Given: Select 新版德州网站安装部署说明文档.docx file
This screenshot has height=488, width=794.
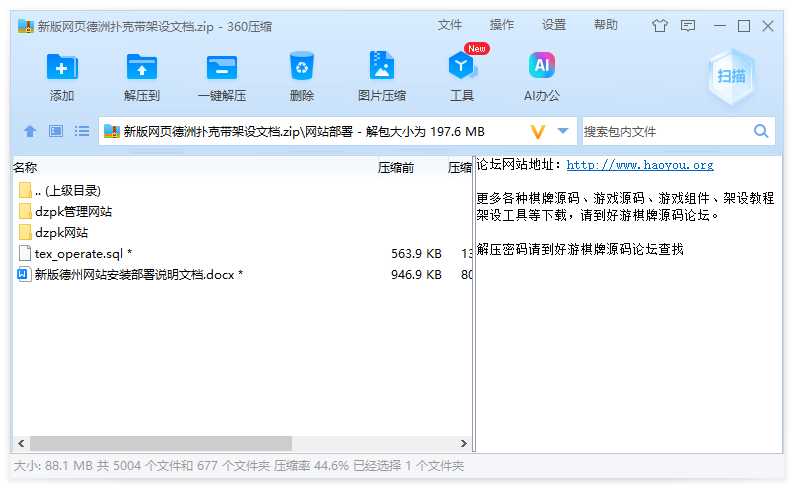Looking at the screenshot, I should (x=243, y=274).
